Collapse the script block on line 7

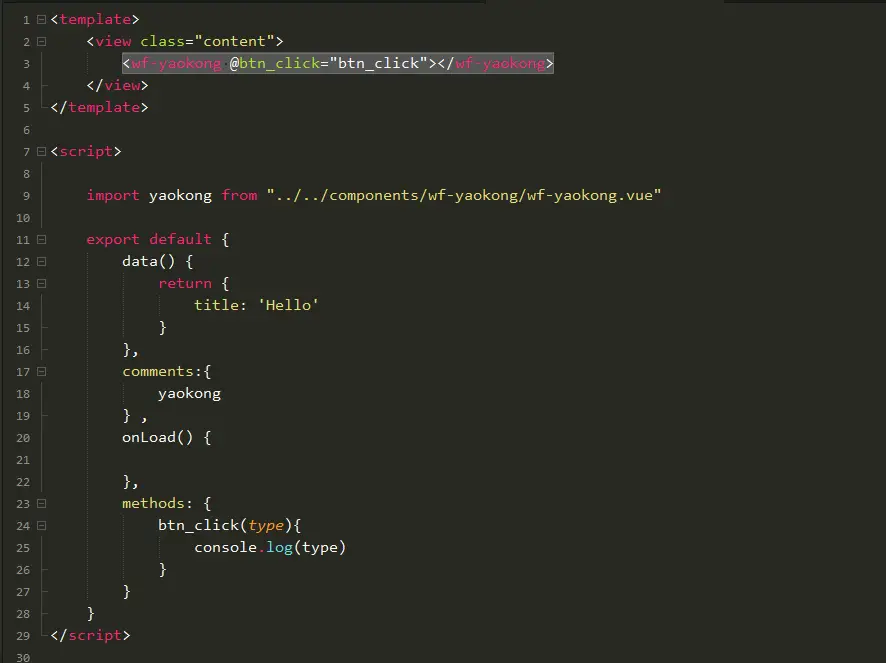tap(41, 151)
